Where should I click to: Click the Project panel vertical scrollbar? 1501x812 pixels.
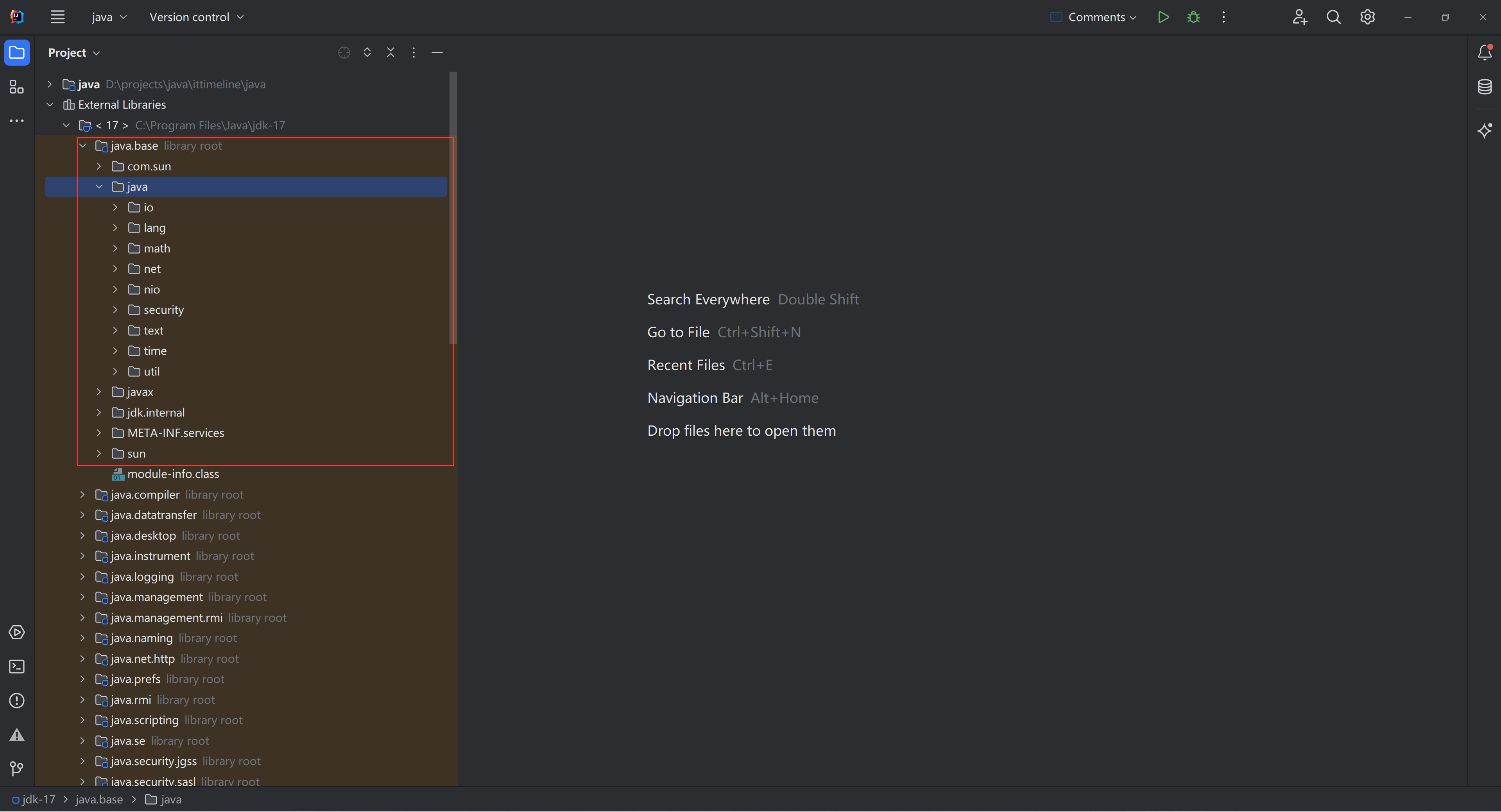click(453, 208)
